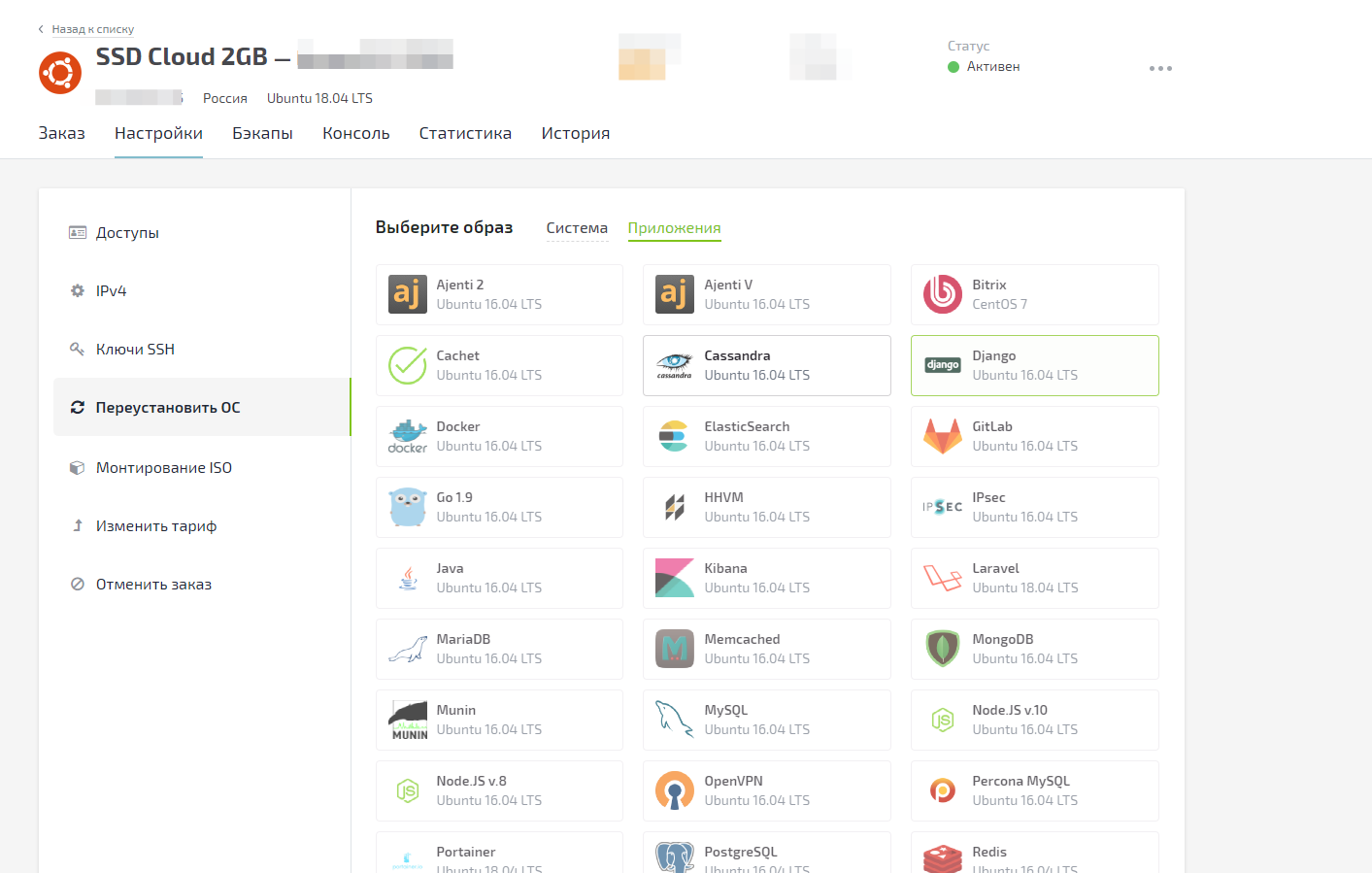
Task: Click the Laravel logo icon
Action: pos(943,578)
